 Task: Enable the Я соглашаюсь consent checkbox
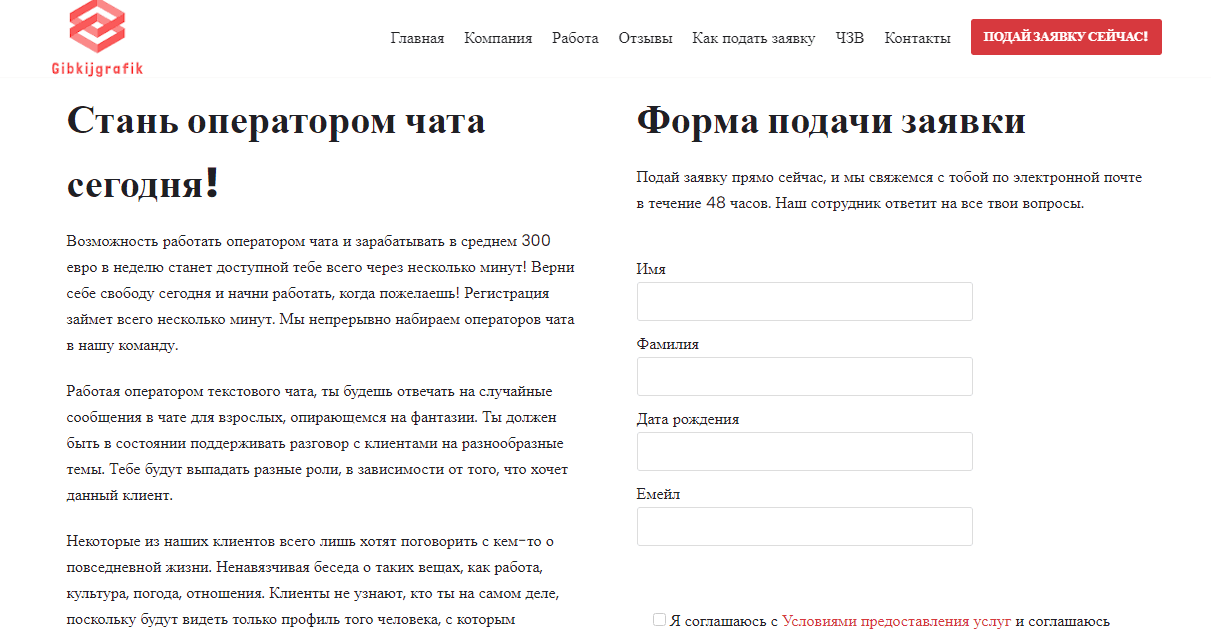click(x=659, y=619)
